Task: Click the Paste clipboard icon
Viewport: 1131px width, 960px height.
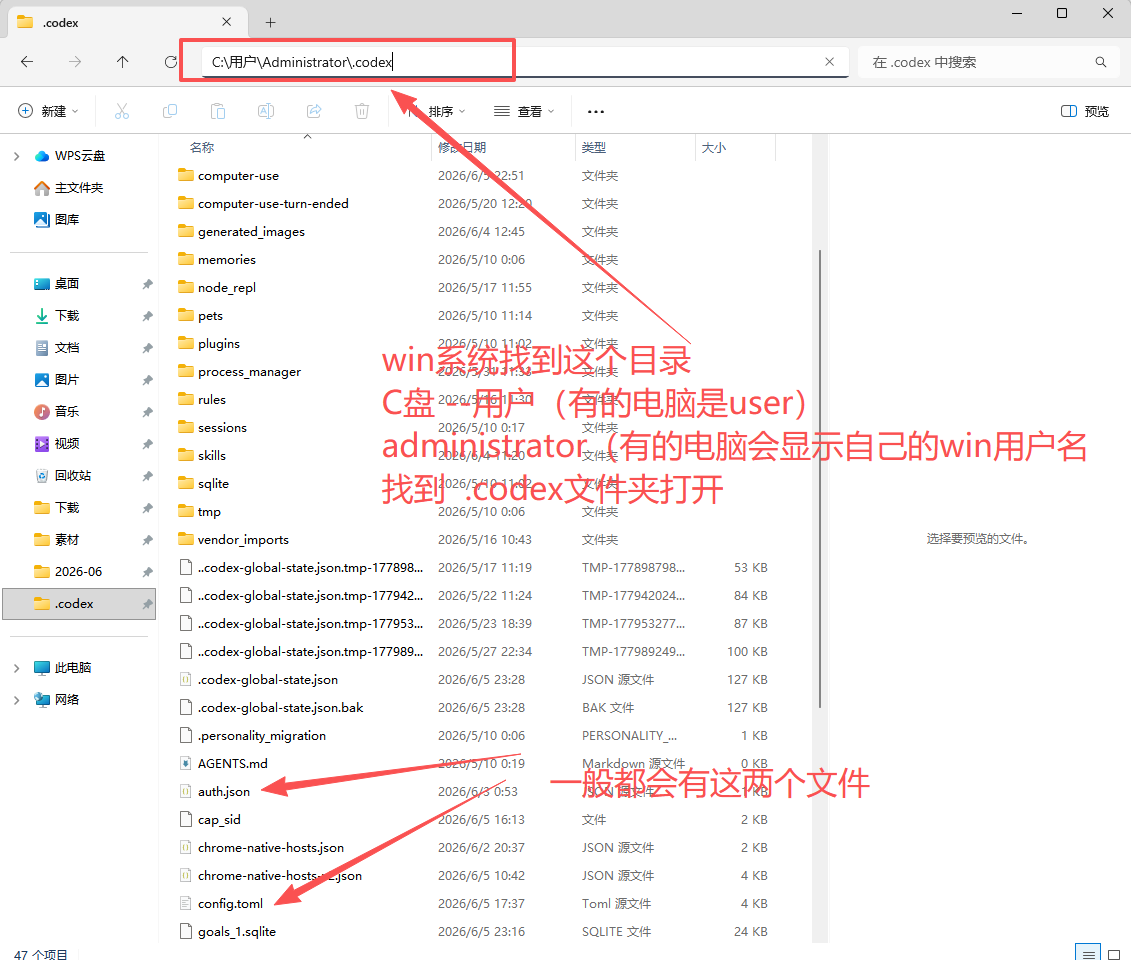Action: (218, 111)
